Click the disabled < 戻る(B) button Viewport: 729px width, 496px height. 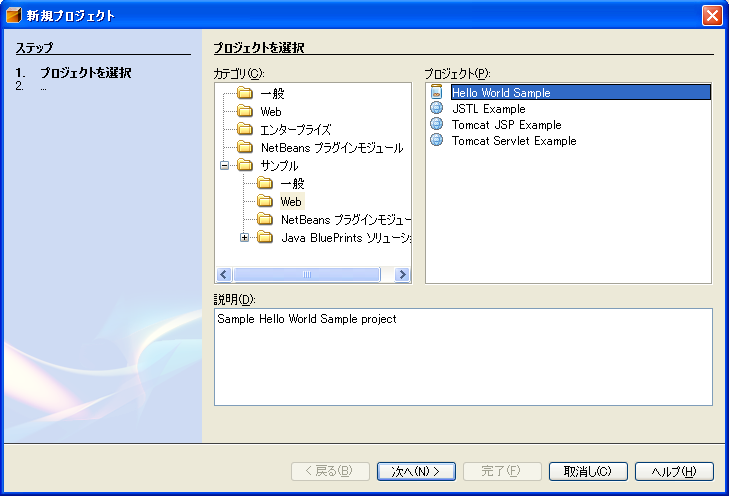pos(330,471)
